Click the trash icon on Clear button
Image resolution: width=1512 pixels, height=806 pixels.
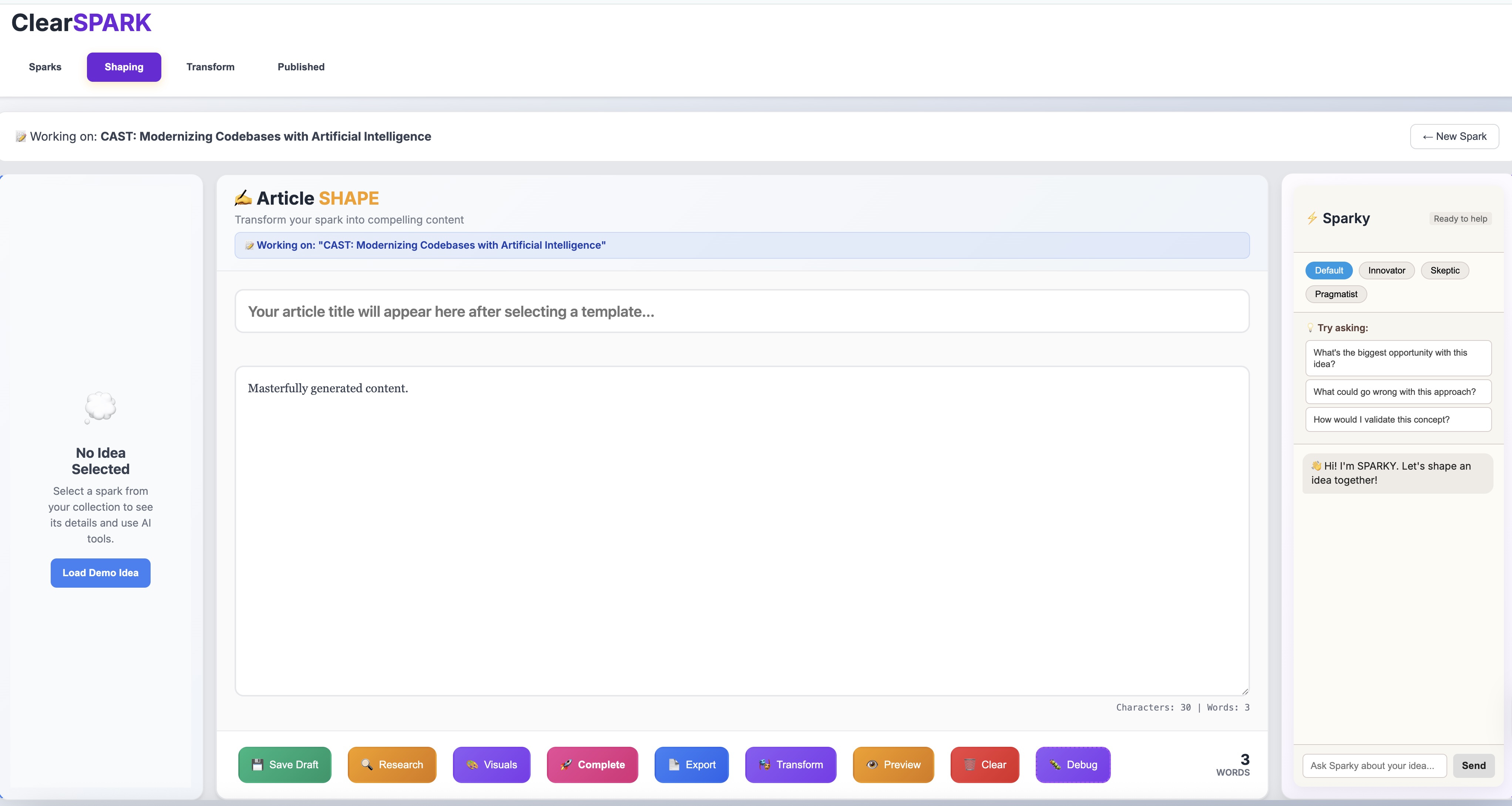(x=970, y=764)
